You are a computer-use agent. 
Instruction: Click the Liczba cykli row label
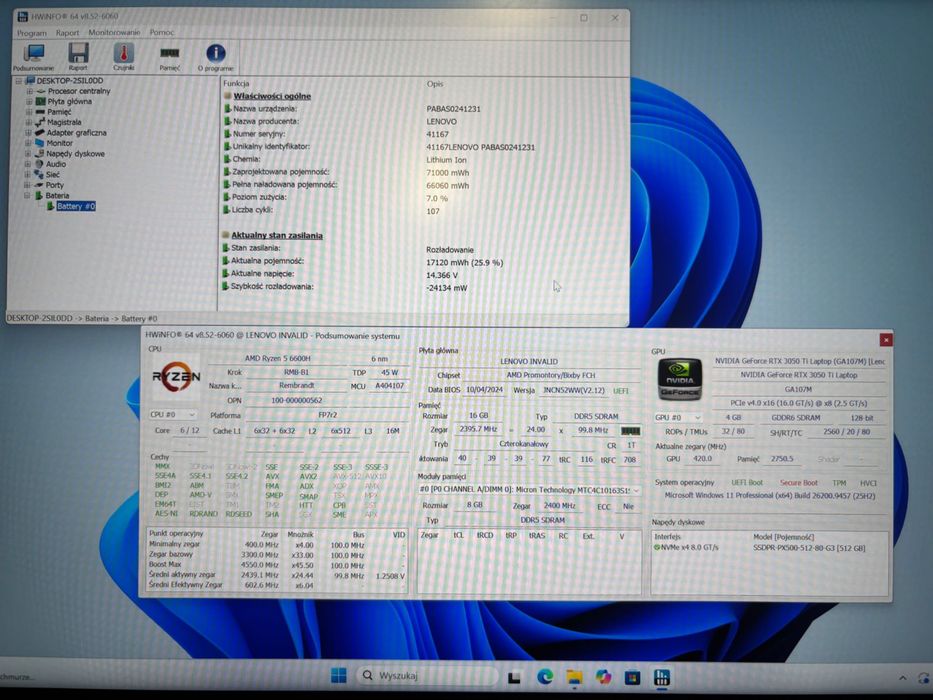(x=252, y=210)
